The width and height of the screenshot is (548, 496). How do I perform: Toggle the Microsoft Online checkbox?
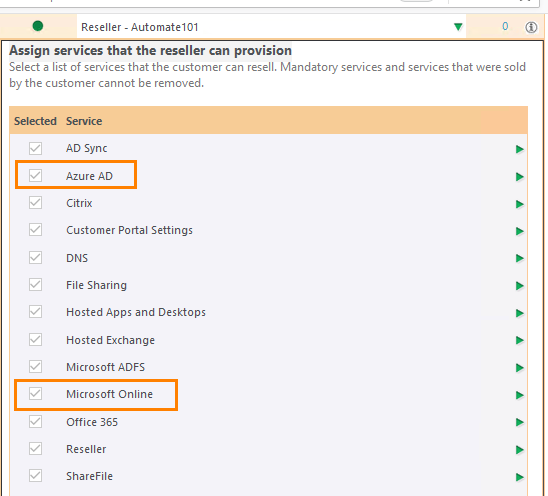click(x=35, y=394)
